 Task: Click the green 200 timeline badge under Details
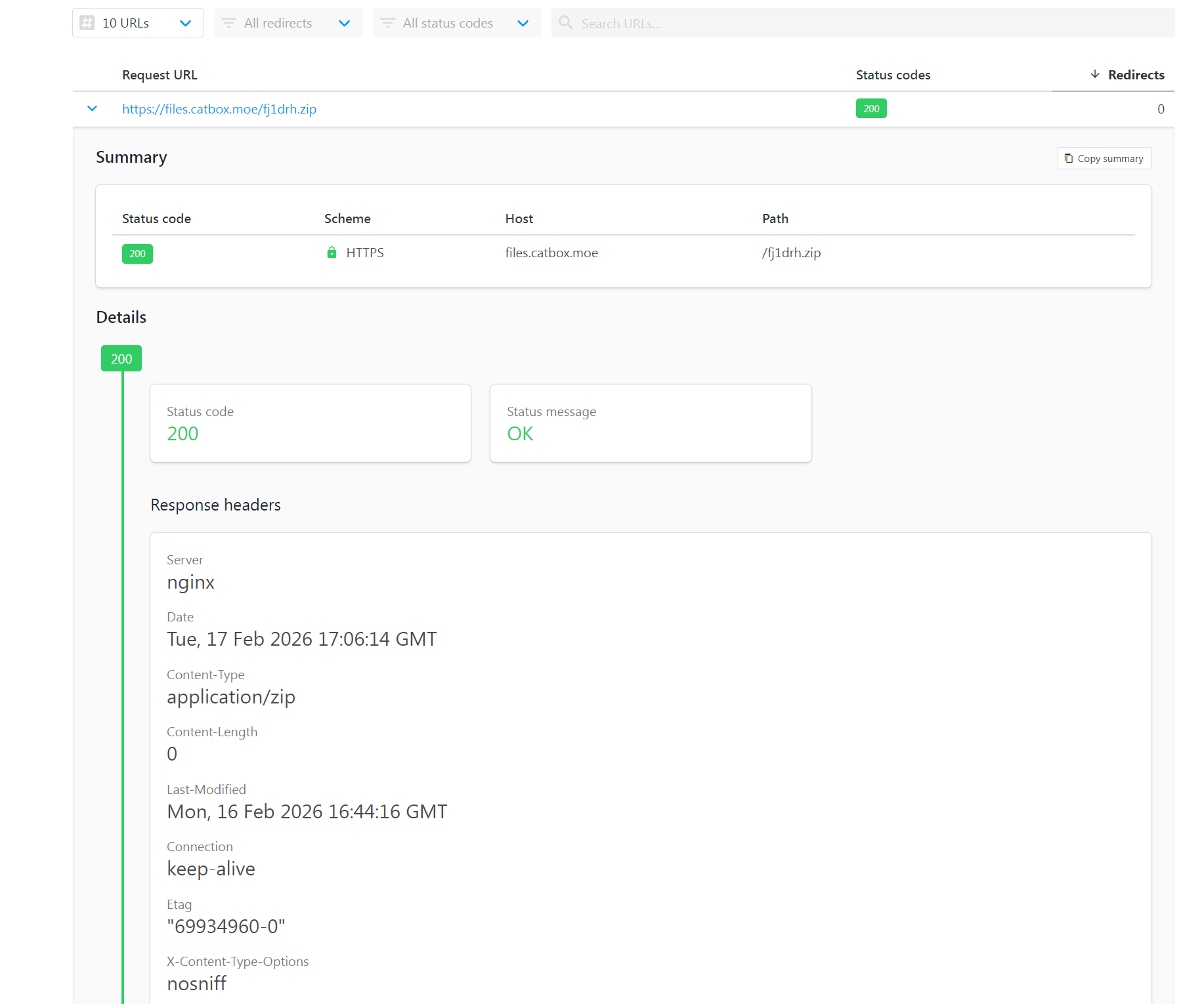pos(121,359)
